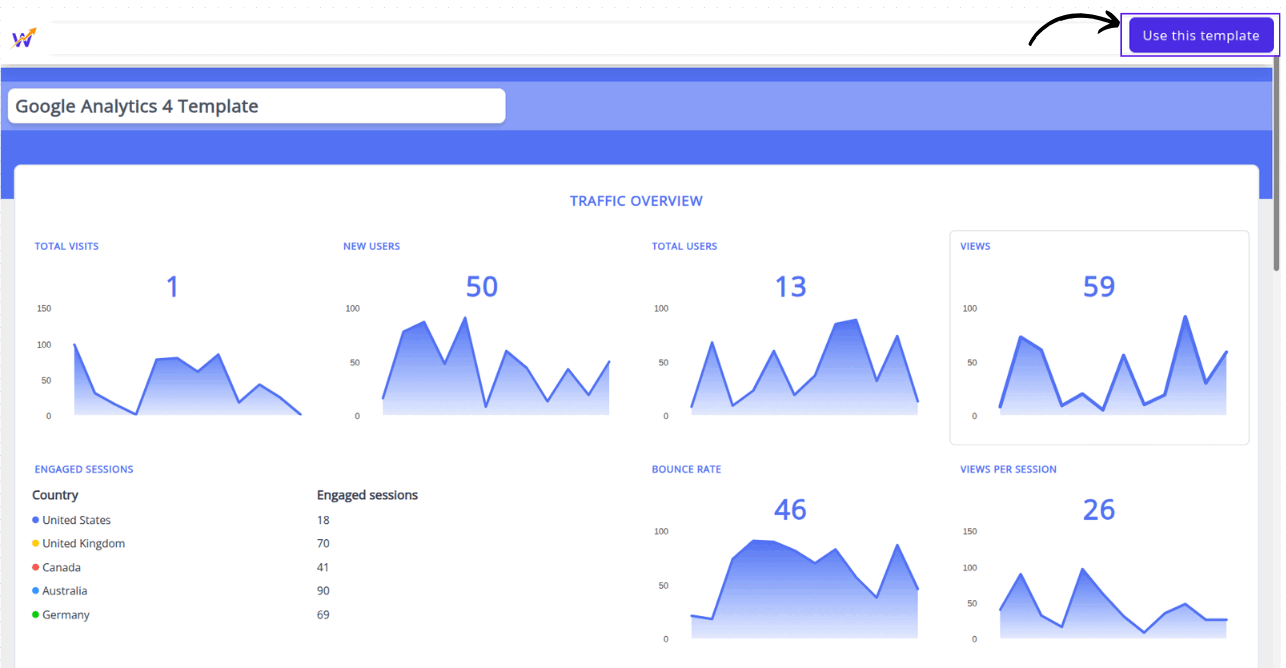Open the New Users widget title
The image size is (1286, 668).
(371, 246)
